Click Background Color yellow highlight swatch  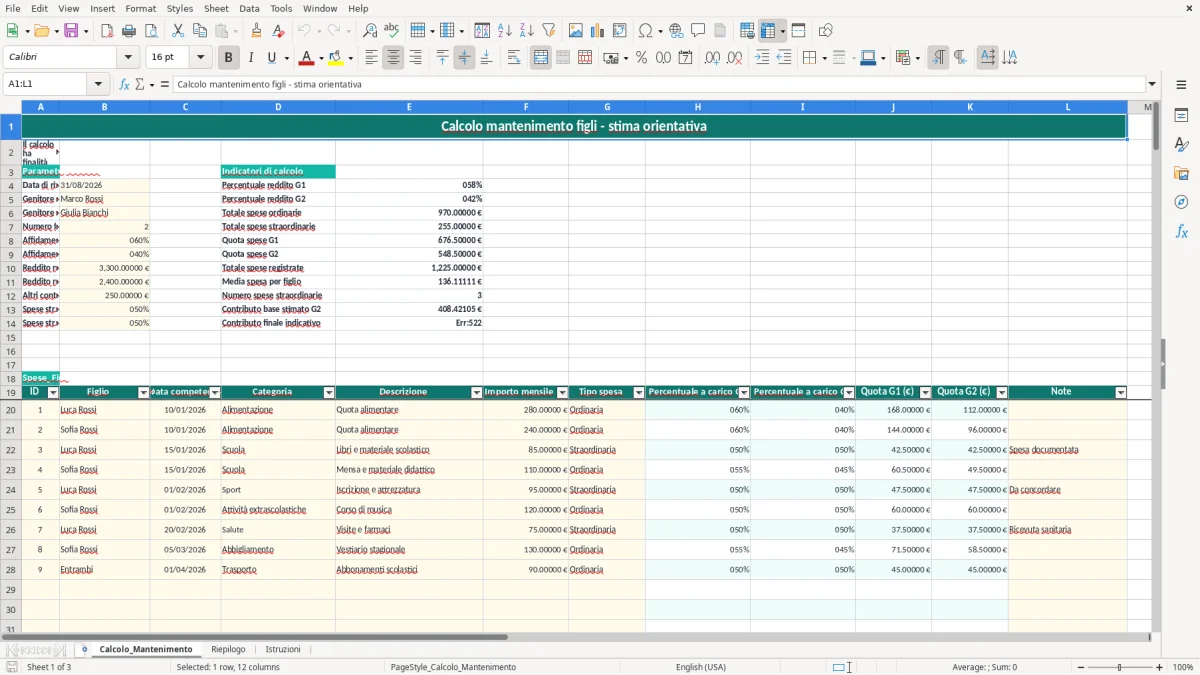pyautogui.click(x=335, y=58)
